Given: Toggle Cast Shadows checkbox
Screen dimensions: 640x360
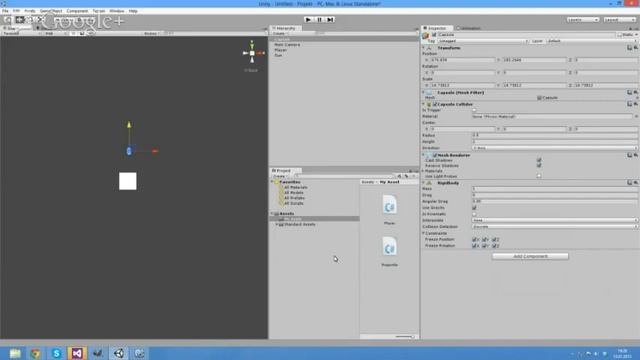Looking at the screenshot, I should pos(539,160).
